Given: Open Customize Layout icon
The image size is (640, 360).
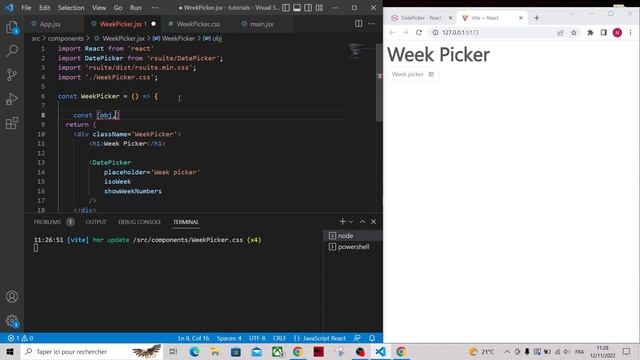Looking at the screenshot, I should coord(319,8).
